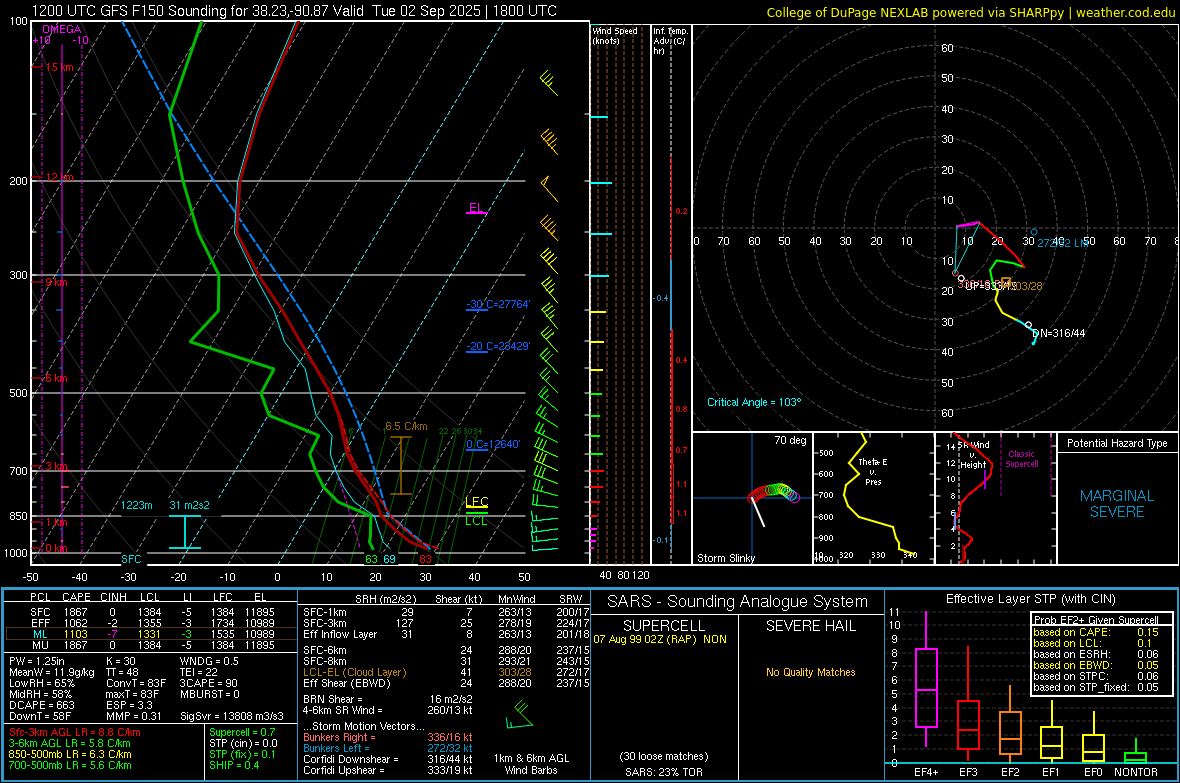Click the DN=316/44 label on hodograph
This screenshot has height=783, width=1180.
1059,333
